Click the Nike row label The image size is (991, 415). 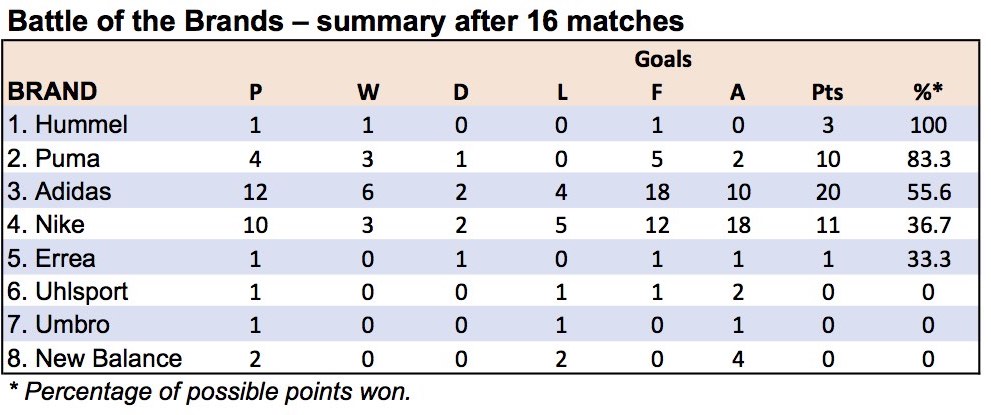pyautogui.click(x=46, y=225)
